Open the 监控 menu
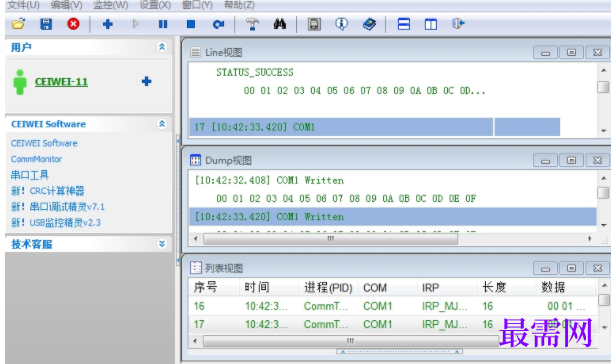The image size is (611, 364). pyautogui.click(x=111, y=5)
